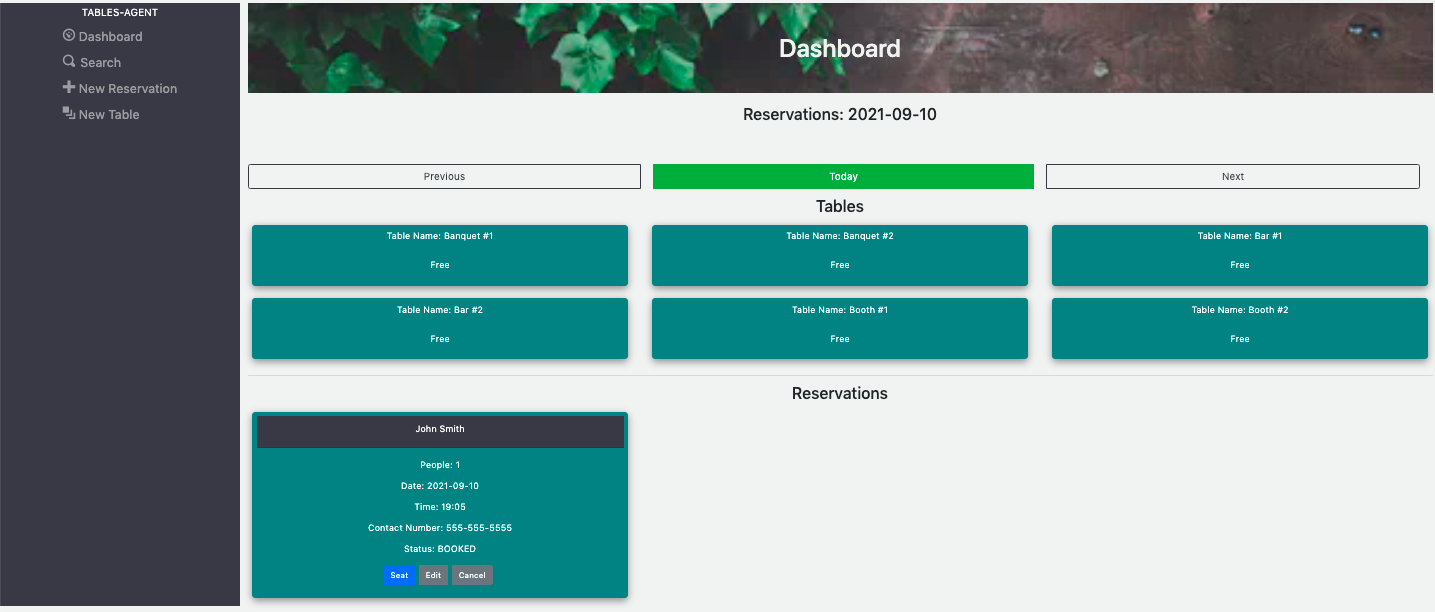Click 'Contact Number: 555-555-5555' text
The image size is (1435, 612).
point(440,528)
